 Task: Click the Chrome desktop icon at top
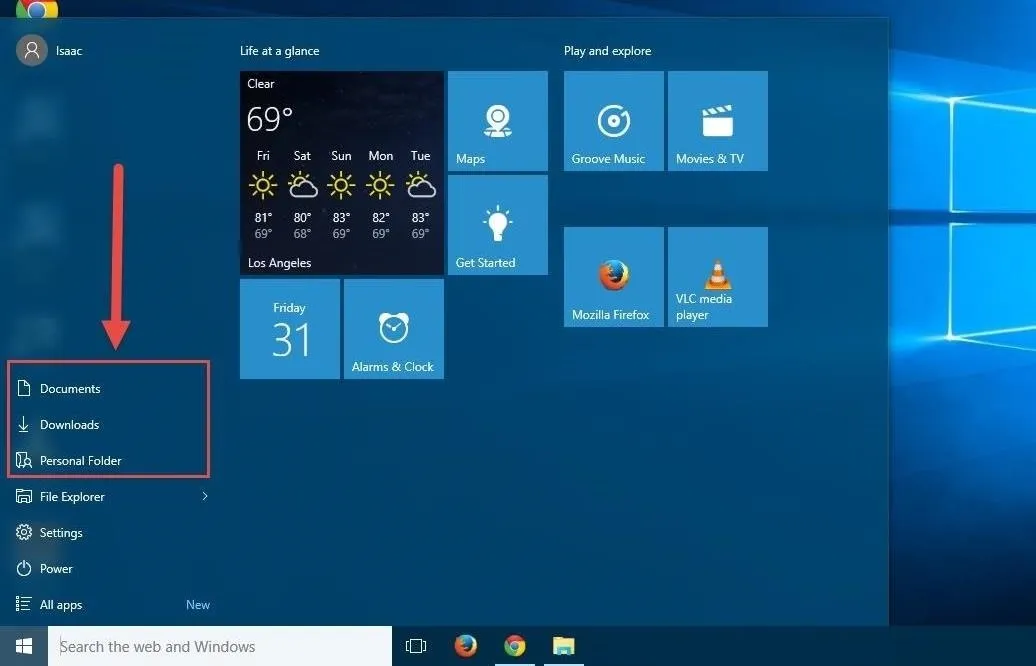(x=37, y=9)
